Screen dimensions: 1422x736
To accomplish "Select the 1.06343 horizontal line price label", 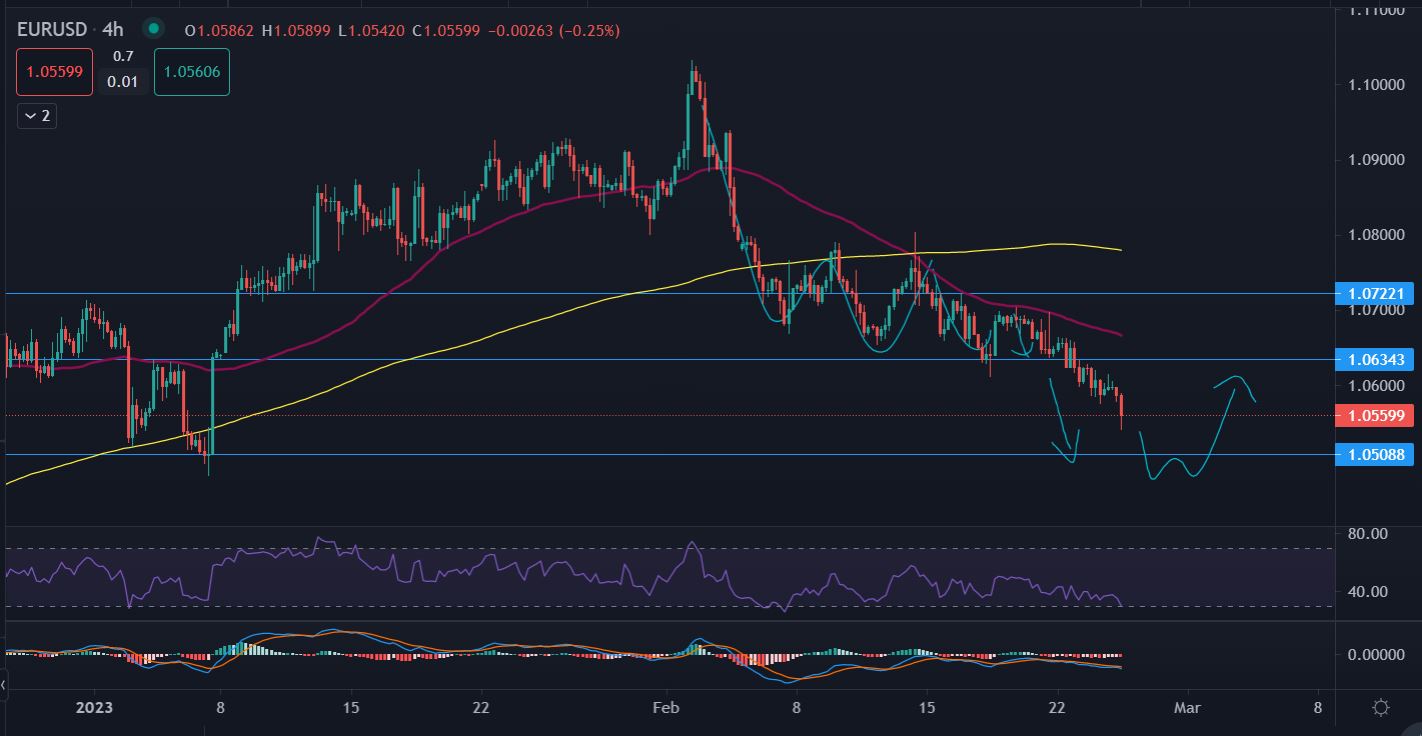I will (1374, 359).
